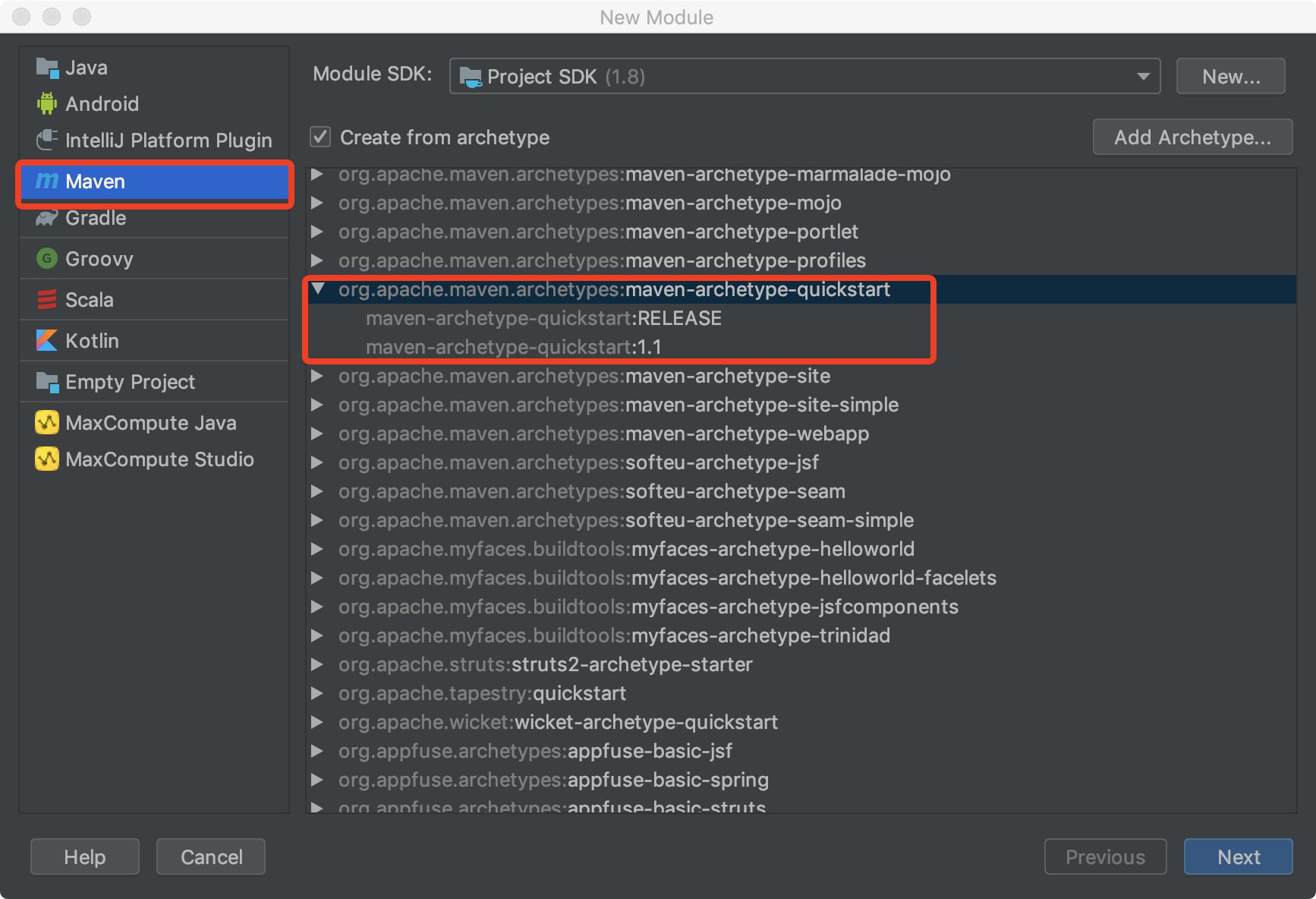
Task: Click the Project SDK folder icon
Action: [471, 77]
